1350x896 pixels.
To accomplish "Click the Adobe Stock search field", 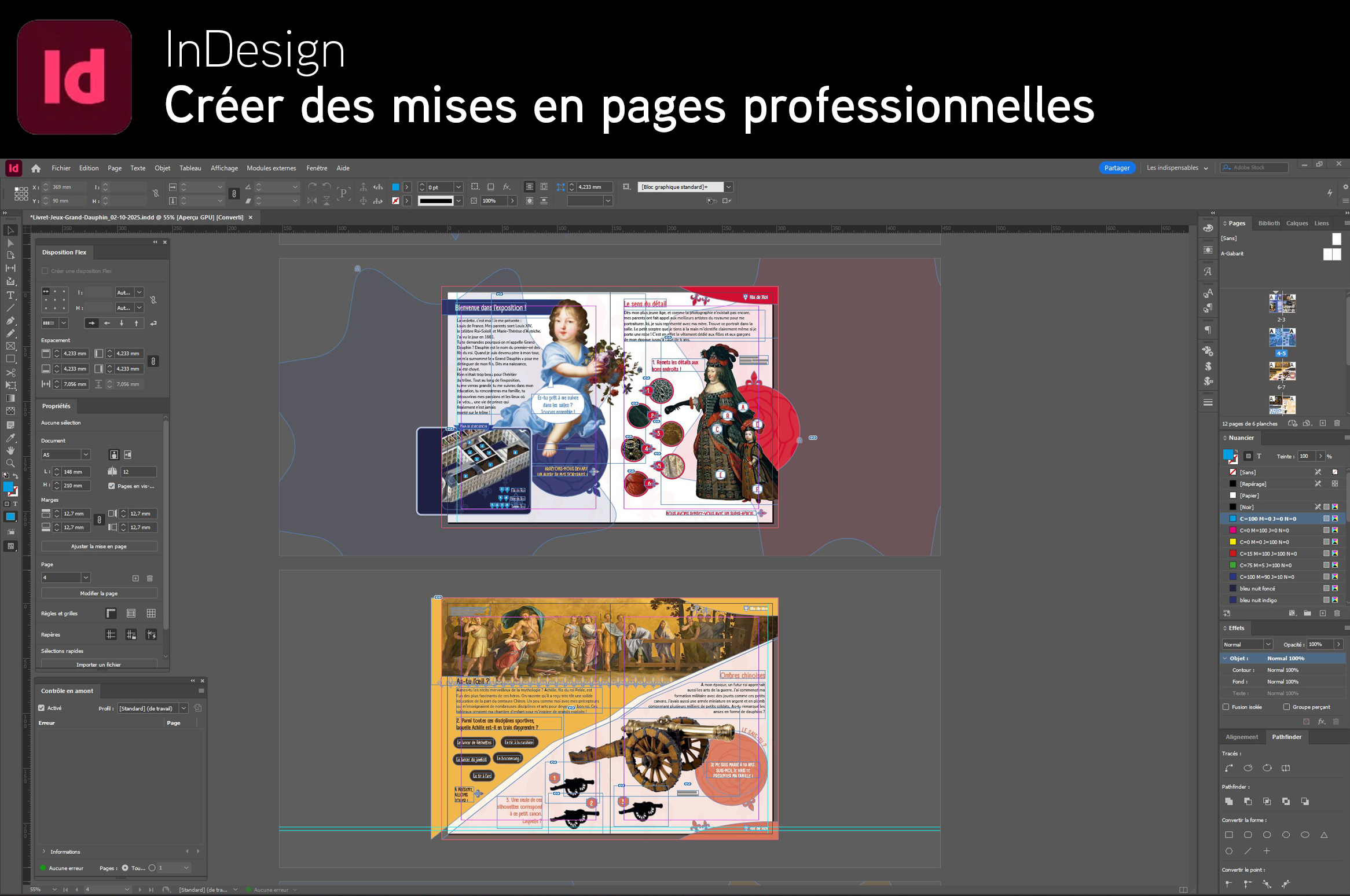I will coord(1254,168).
